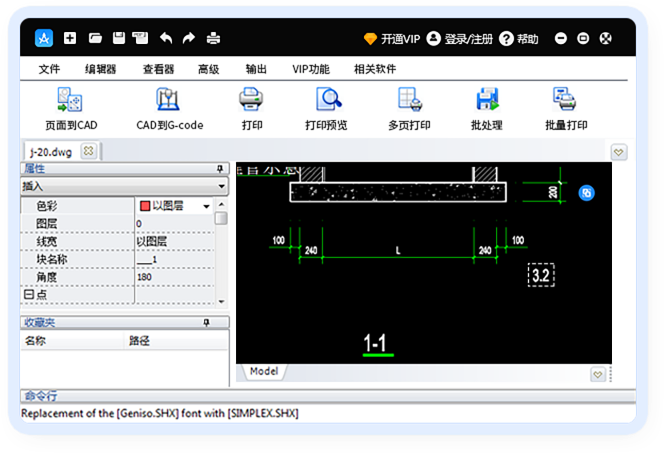
Task: Click the 批量打印 batch print icon
Action: pos(564,99)
